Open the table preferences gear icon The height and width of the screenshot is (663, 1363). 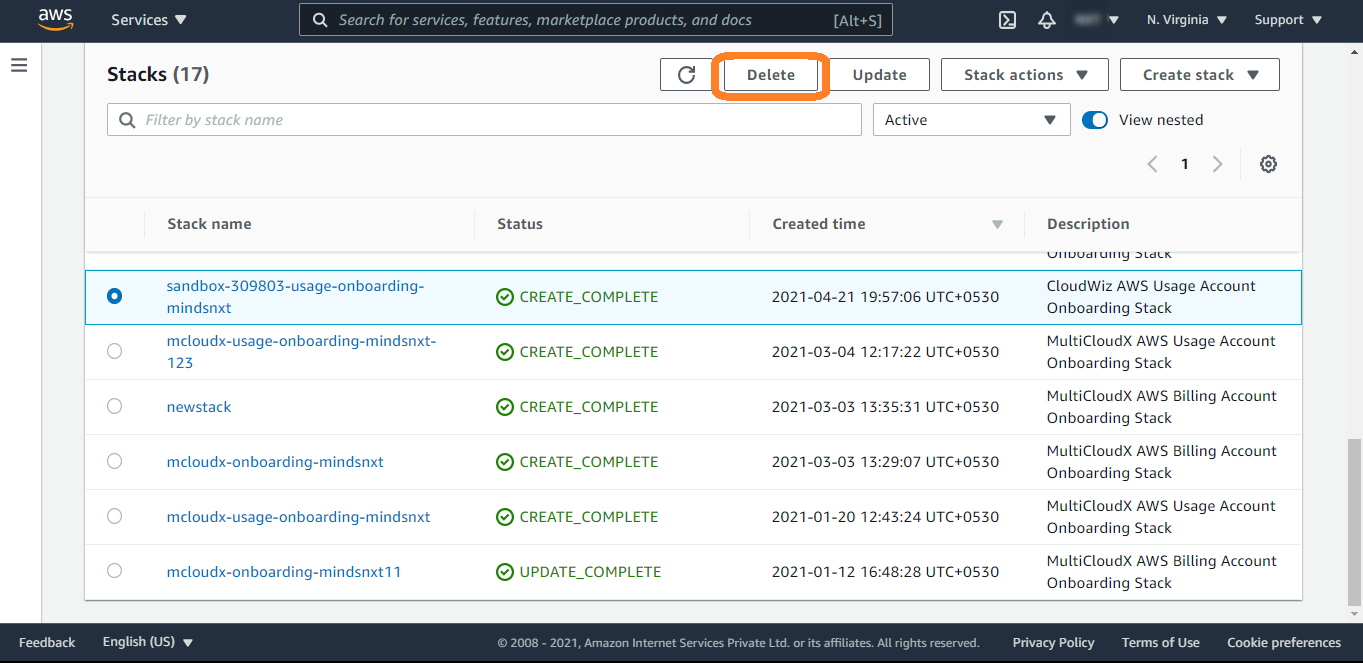pos(1268,164)
